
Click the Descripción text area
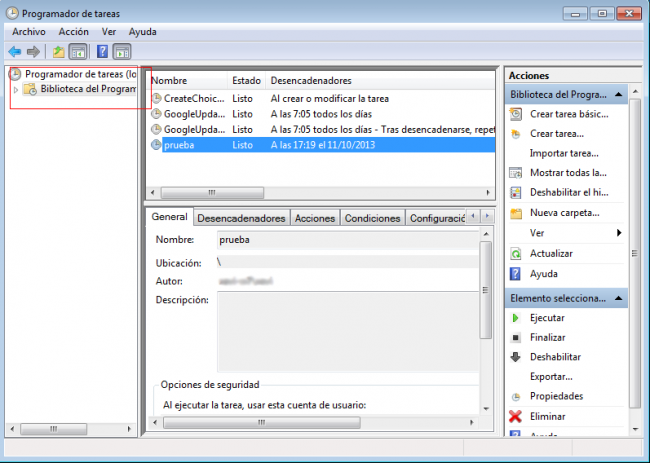[x=348, y=332]
